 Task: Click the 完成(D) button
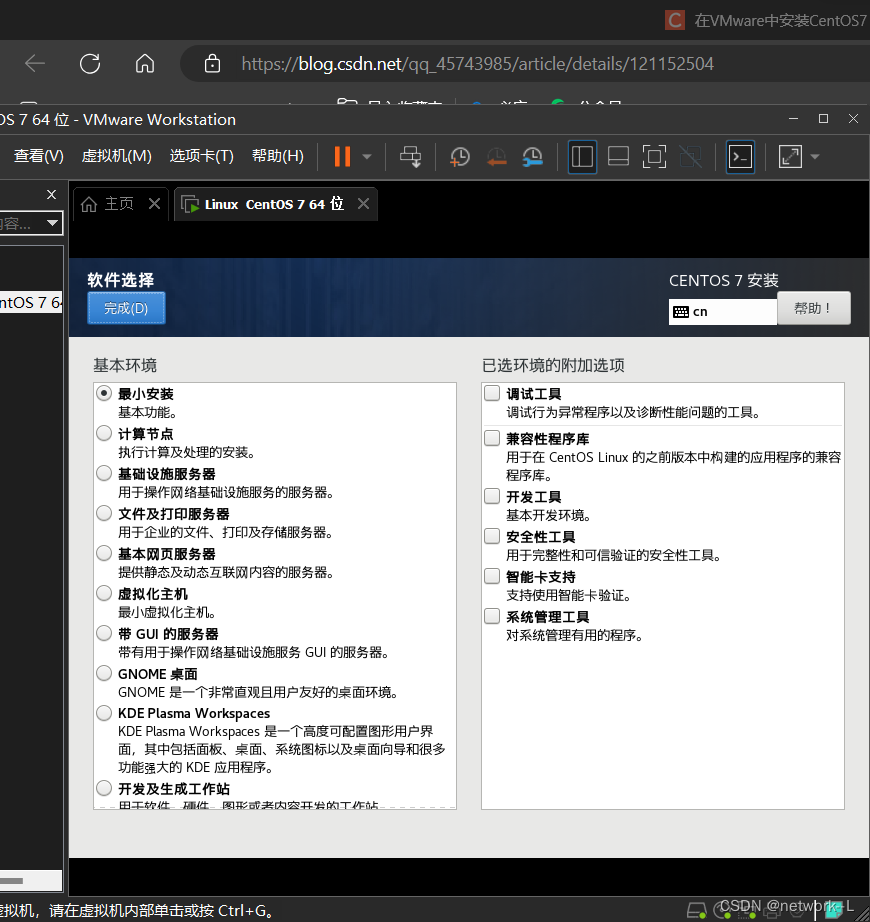126,308
